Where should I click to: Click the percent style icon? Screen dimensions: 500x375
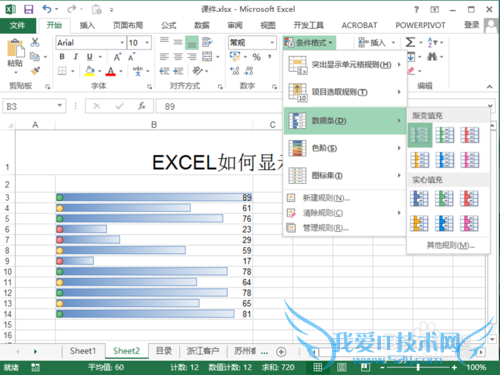[256, 57]
